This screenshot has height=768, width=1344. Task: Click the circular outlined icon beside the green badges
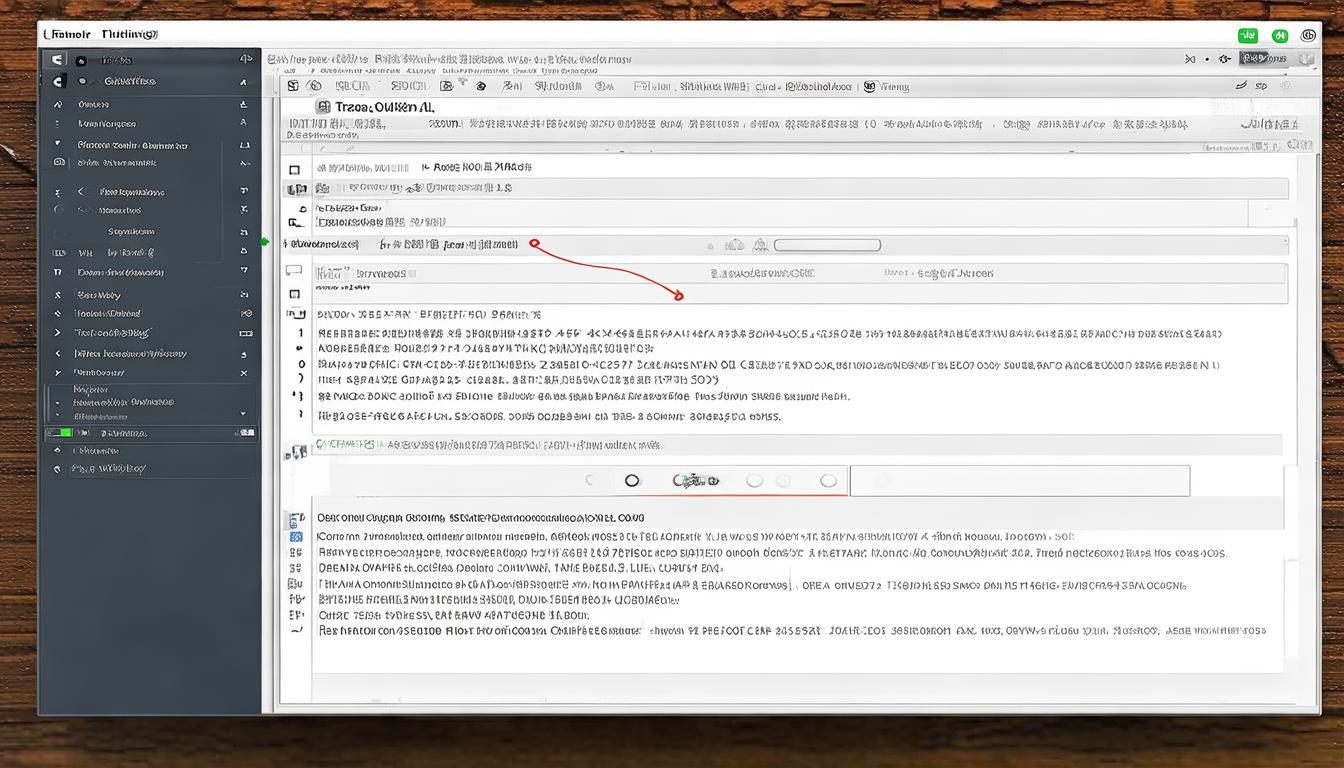pos(1308,35)
